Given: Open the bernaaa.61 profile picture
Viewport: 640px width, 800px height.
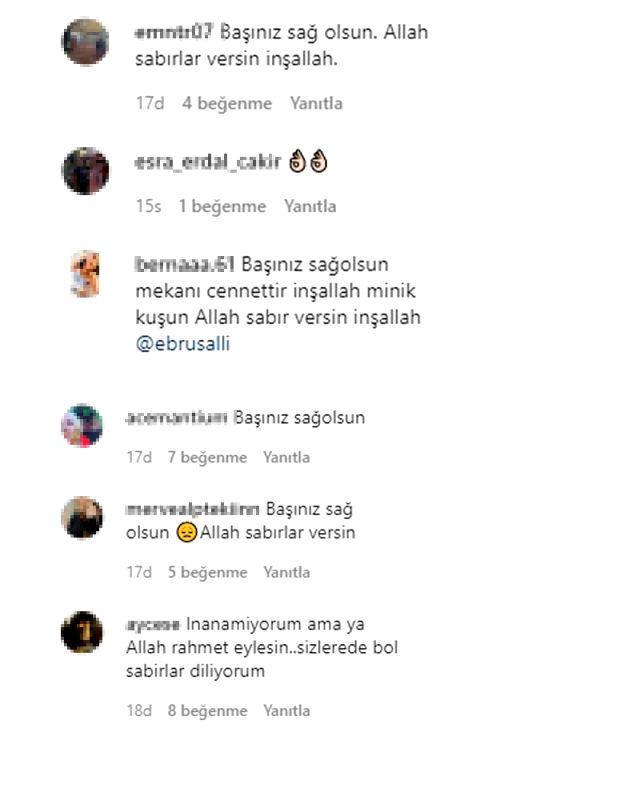Looking at the screenshot, I should click(85, 273).
